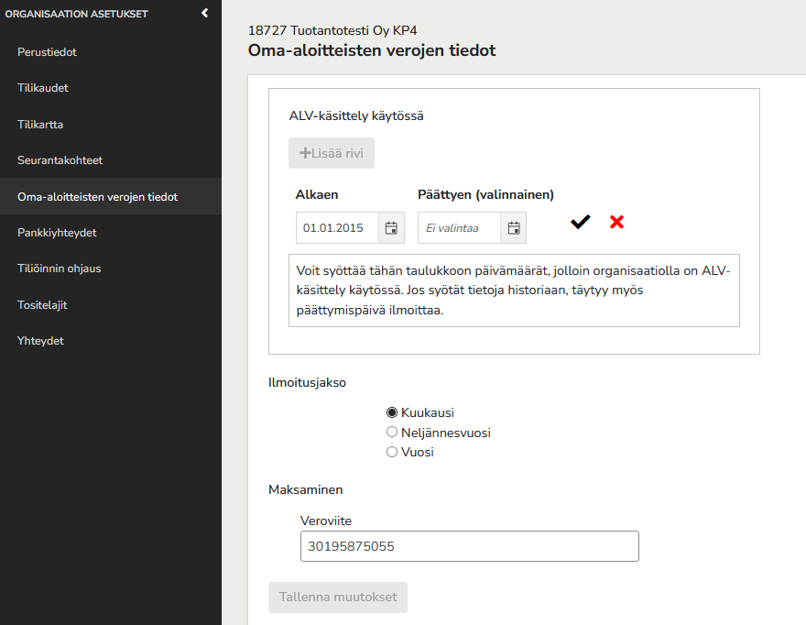
Task: Click the Veroviite field label
Action: pyautogui.click(x=326, y=521)
